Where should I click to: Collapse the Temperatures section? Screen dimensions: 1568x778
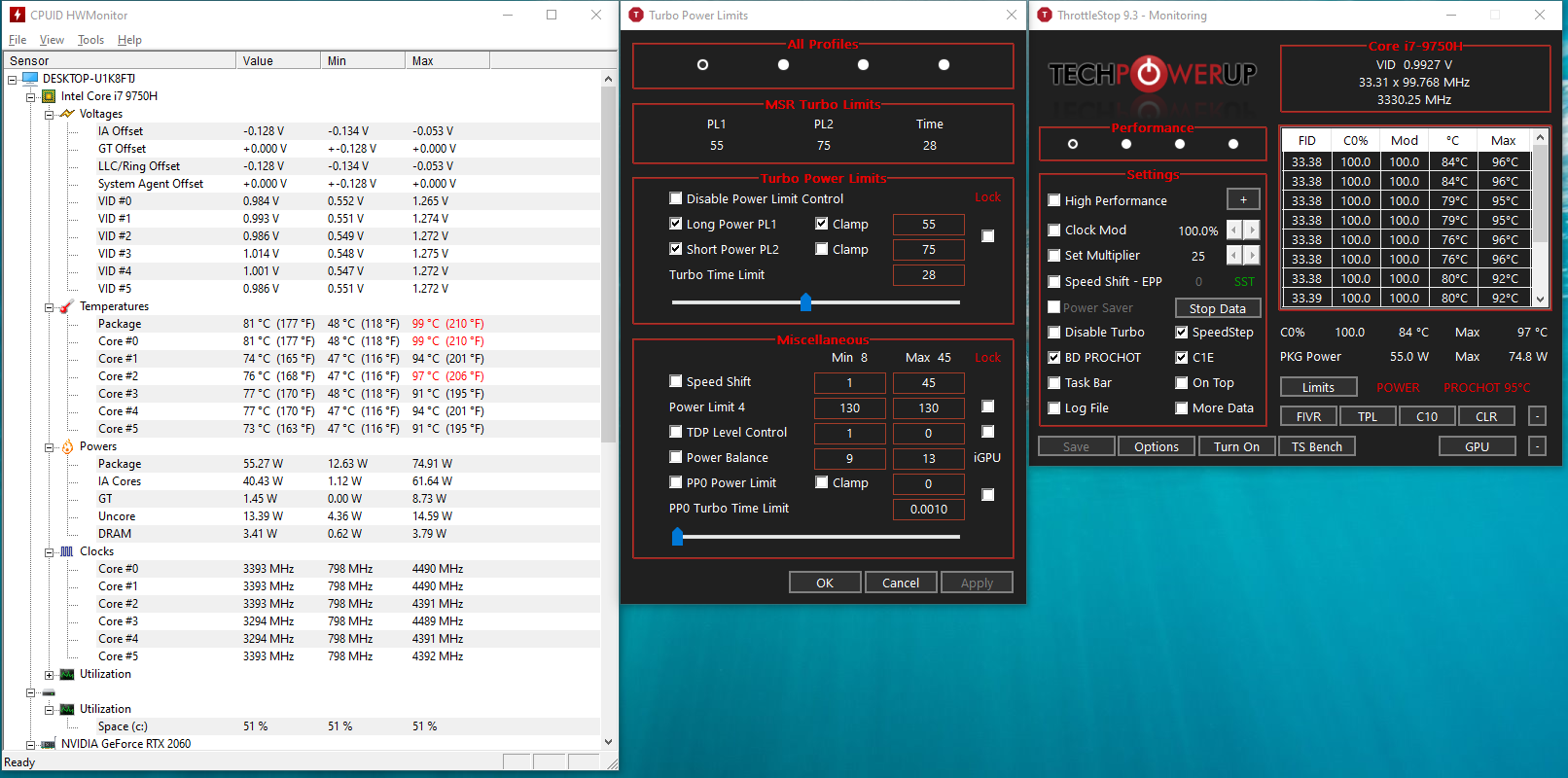50,306
